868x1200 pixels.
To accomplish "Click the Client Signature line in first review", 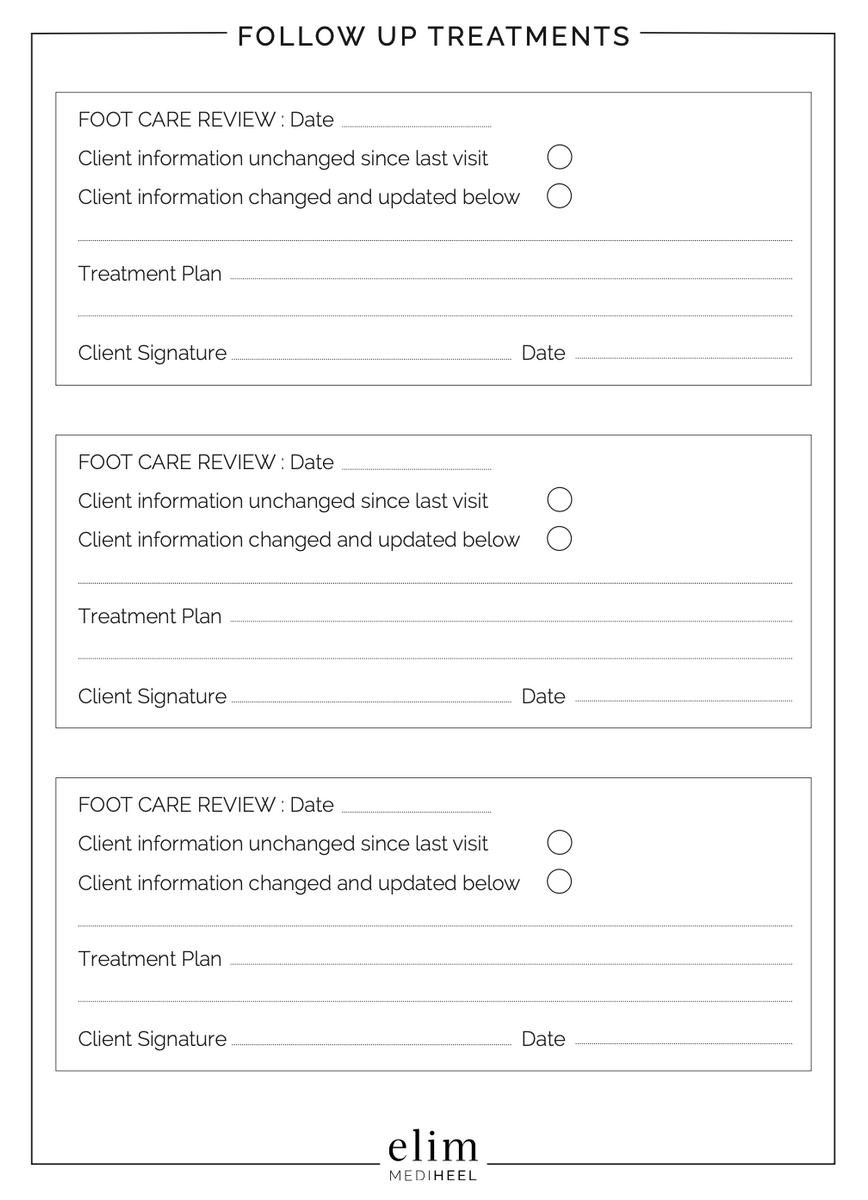I will tap(371, 355).
